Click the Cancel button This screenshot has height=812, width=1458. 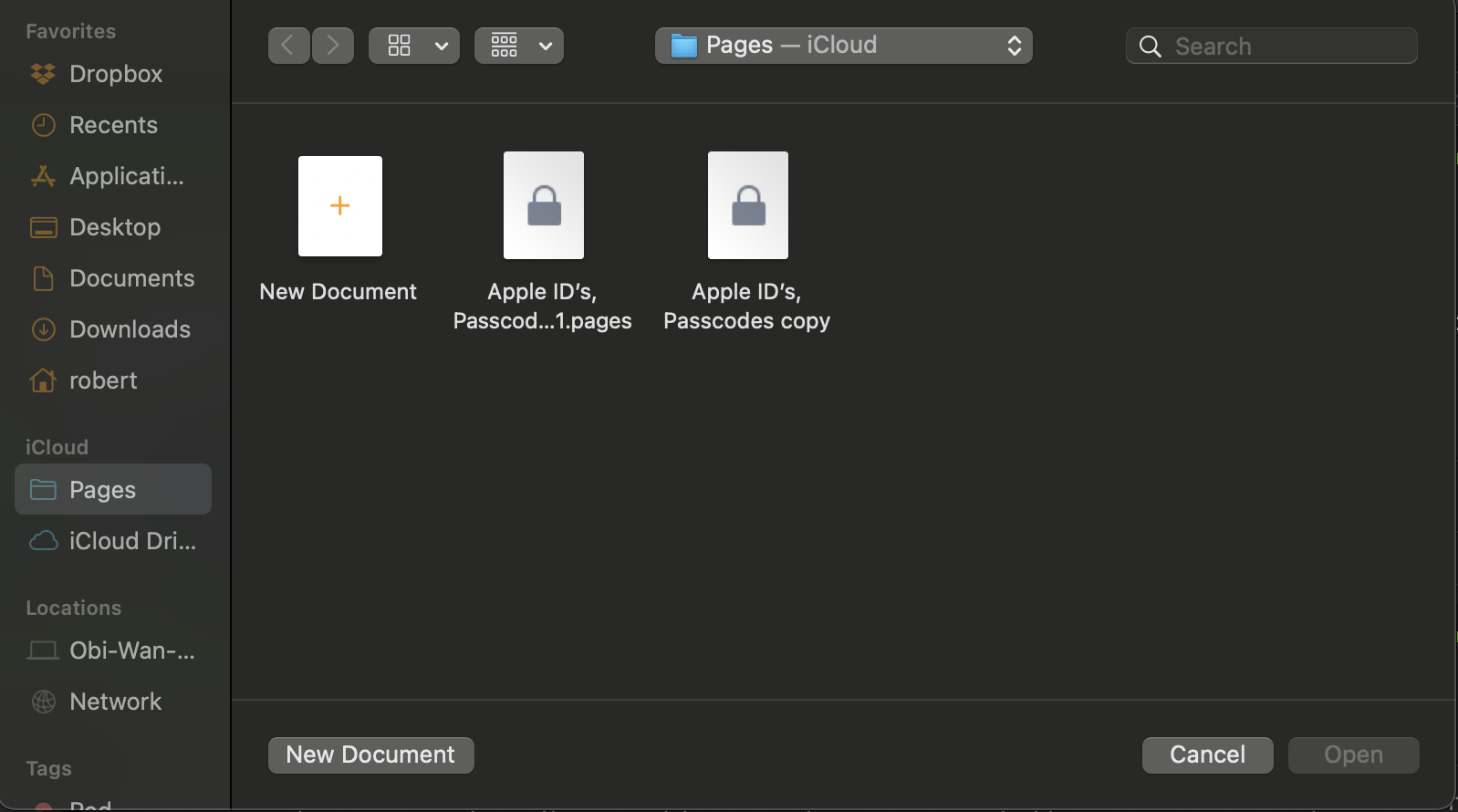(1207, 755)
